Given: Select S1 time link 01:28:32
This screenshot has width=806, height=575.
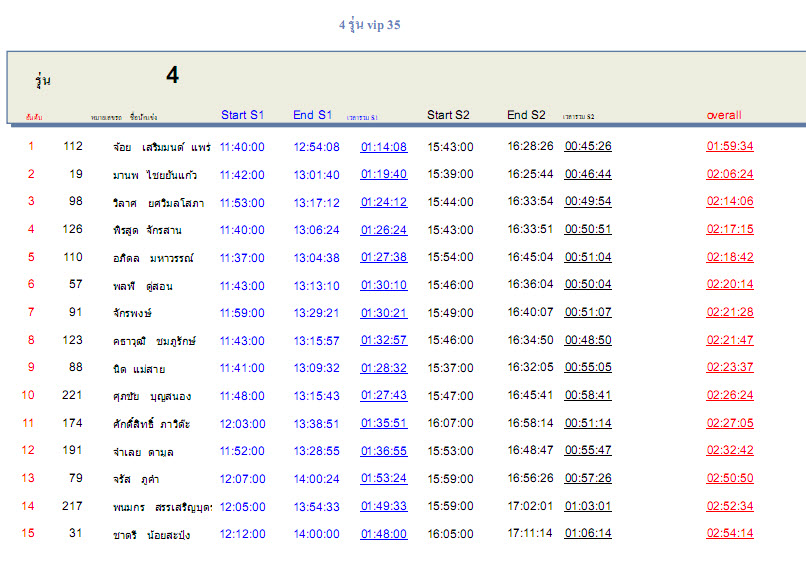Looking at the screenshot, I should click(x=384, y=368).
